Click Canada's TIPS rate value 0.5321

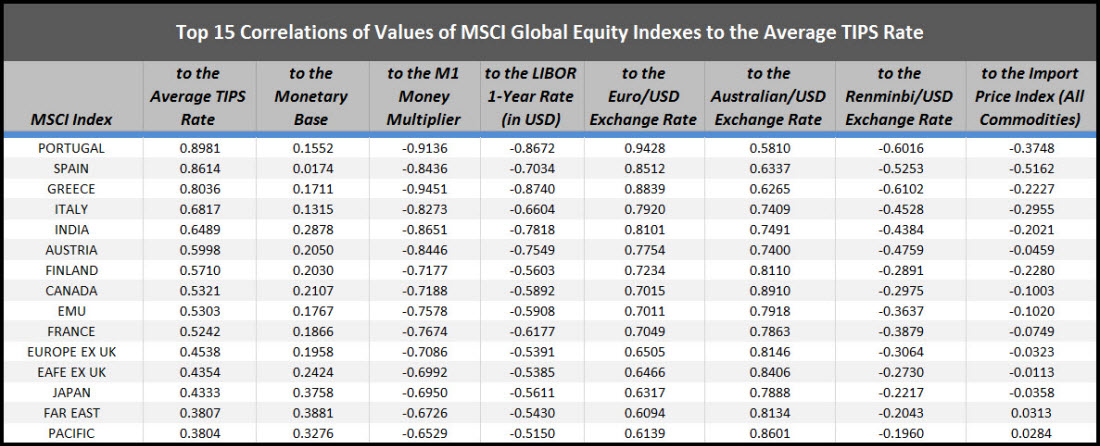click(199, 290)
